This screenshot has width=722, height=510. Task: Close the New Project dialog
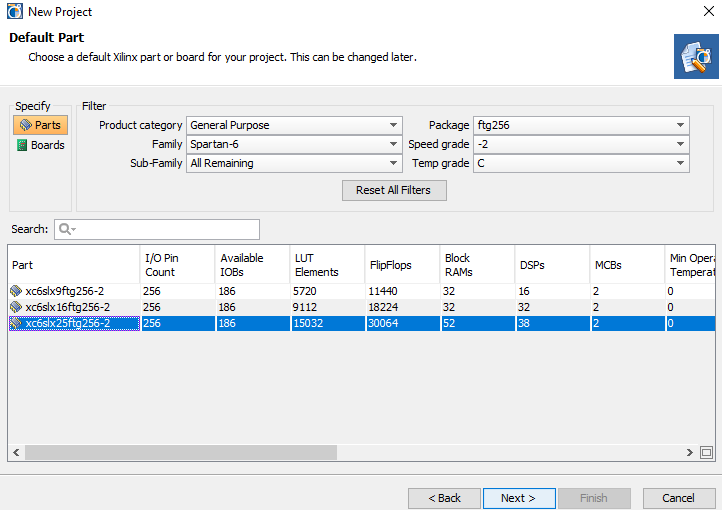[x=709, y=12]
